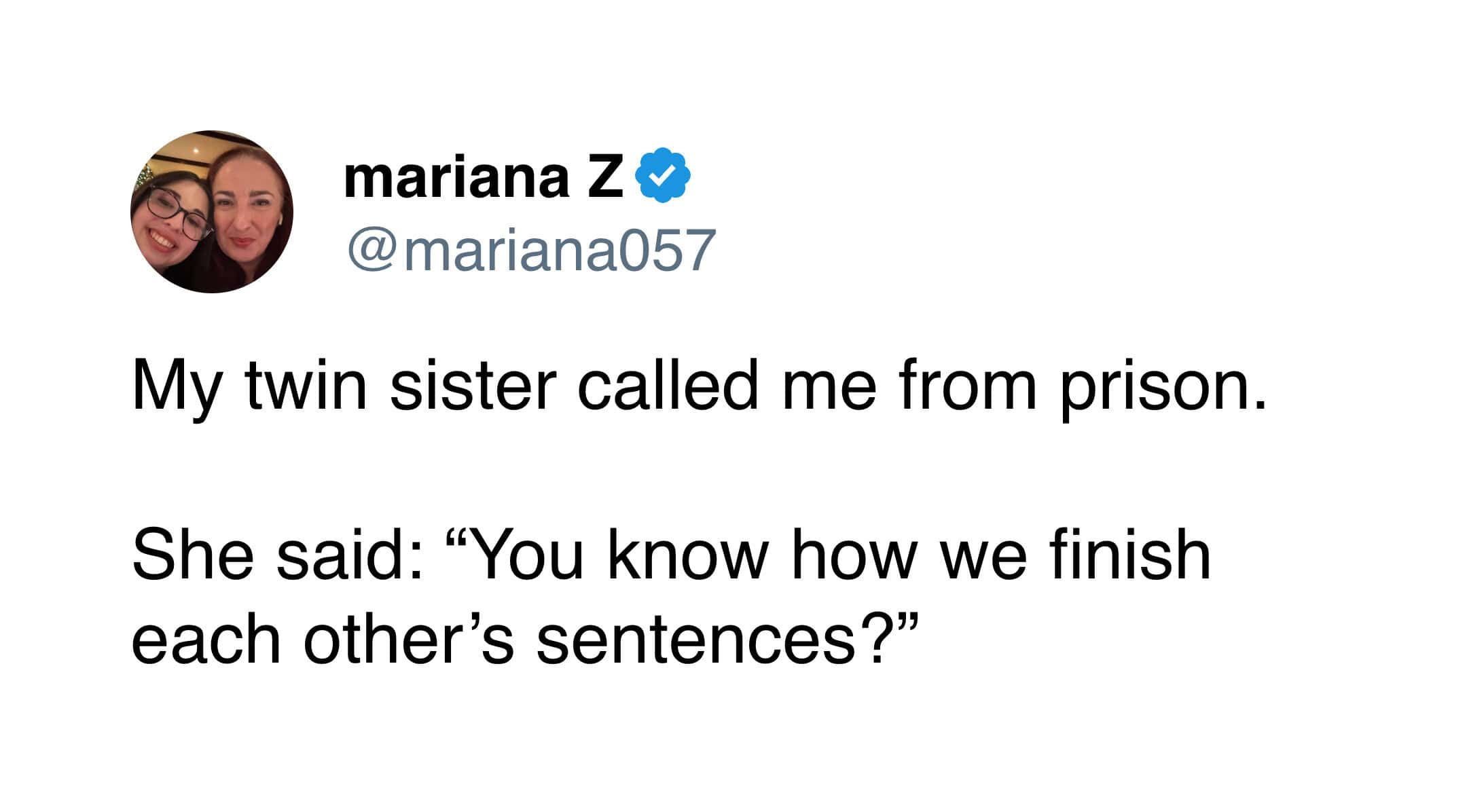The image size is (1467, 812).
Task: Open the @mariana057 handle link
Action: tap(532, 250)
